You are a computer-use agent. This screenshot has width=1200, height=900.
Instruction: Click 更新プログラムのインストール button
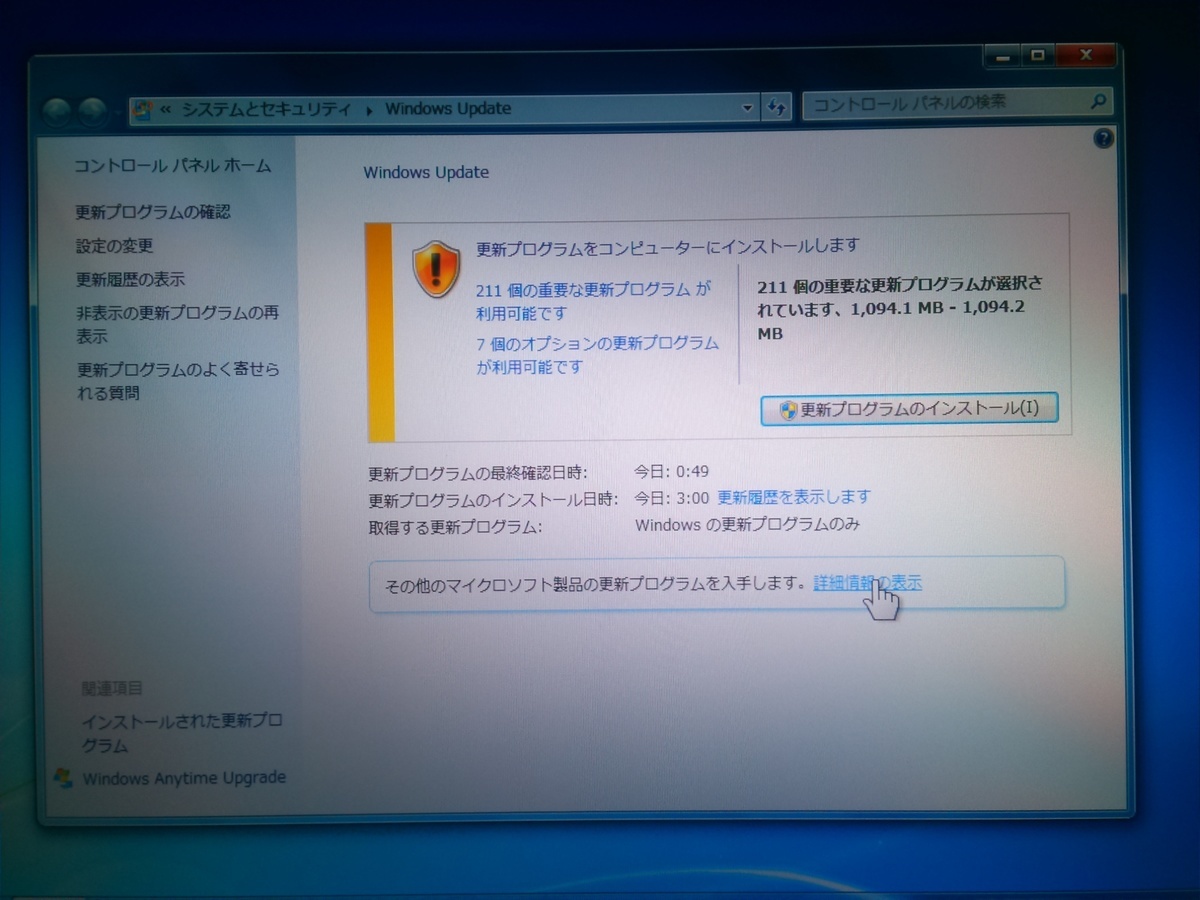pos(909,409)
